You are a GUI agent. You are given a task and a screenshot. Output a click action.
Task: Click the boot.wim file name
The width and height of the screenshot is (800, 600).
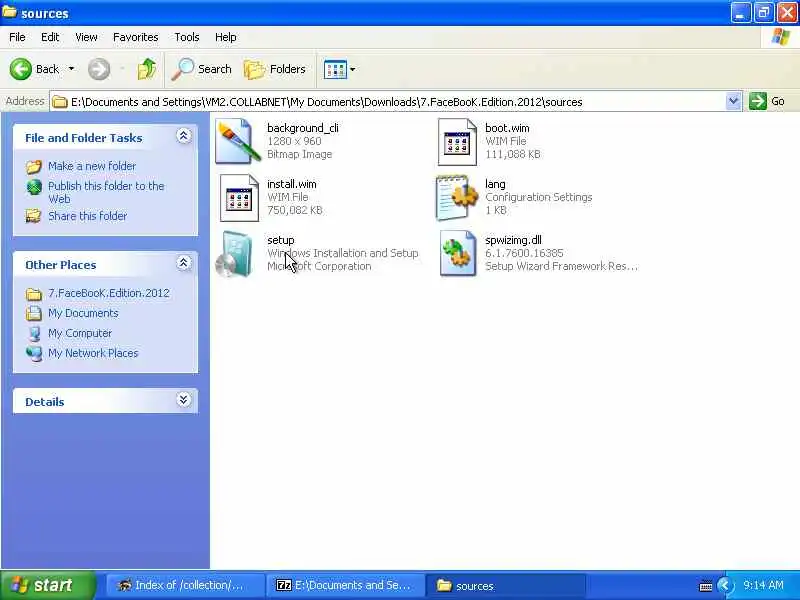coord(507,128)
